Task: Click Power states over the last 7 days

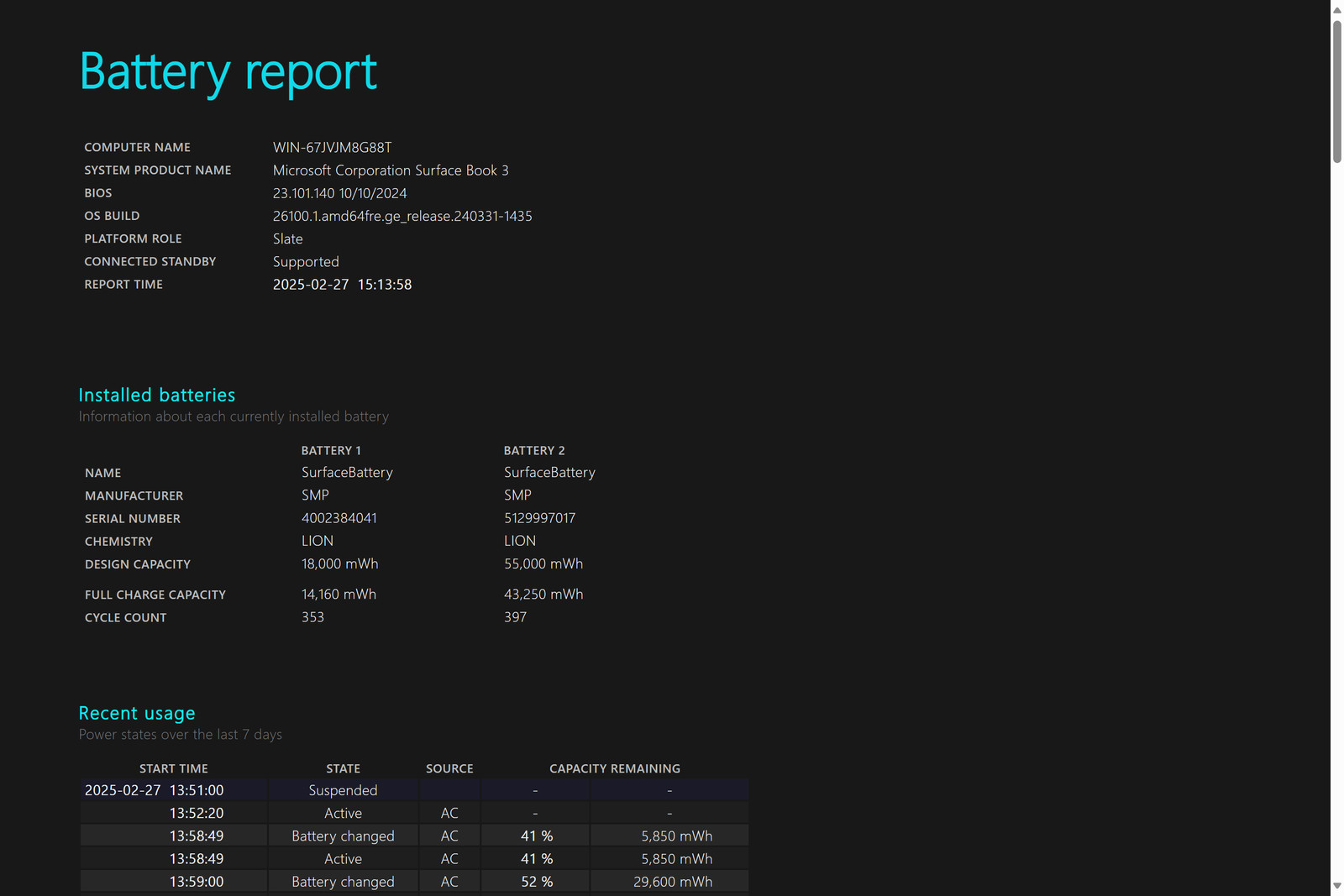Action: click(x=181, y=735)
